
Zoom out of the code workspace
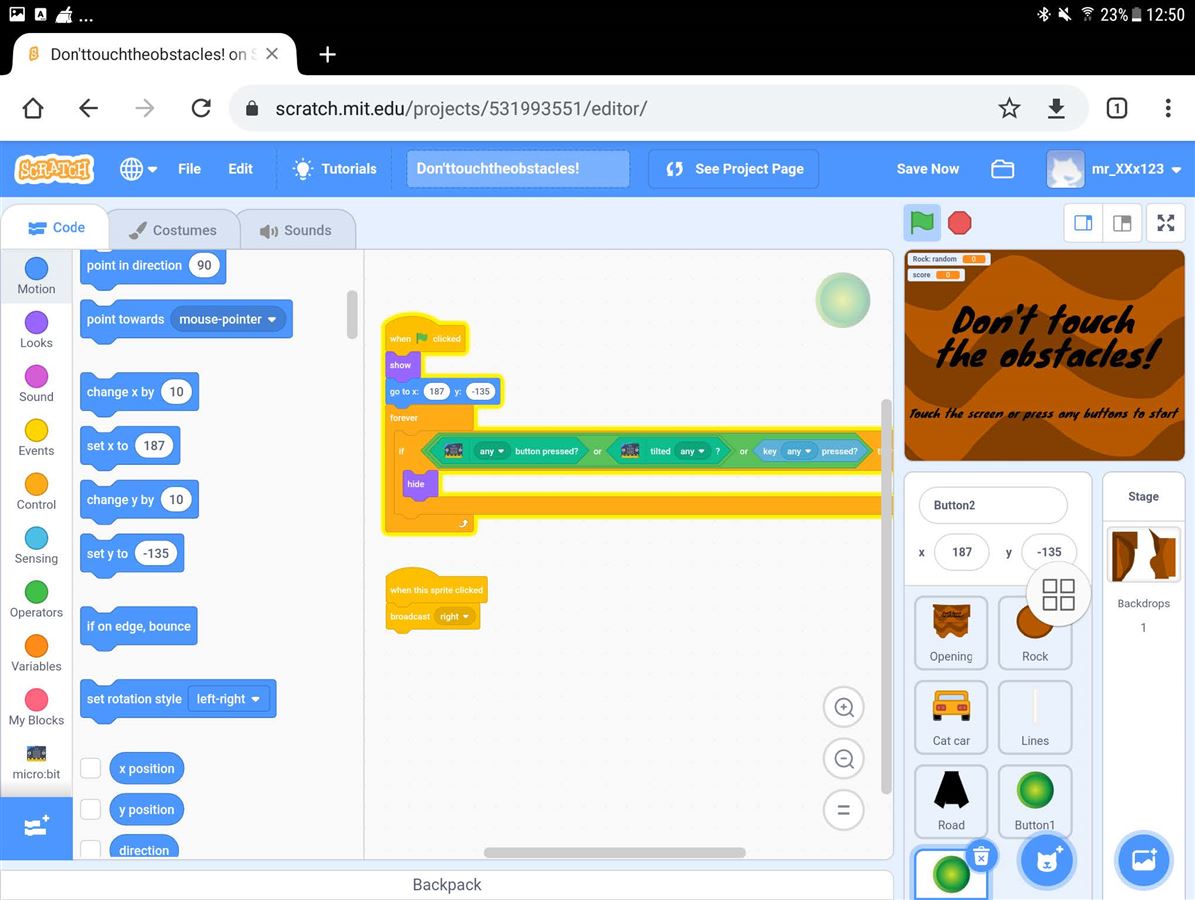pyautogui.click(x=843, y=759)
